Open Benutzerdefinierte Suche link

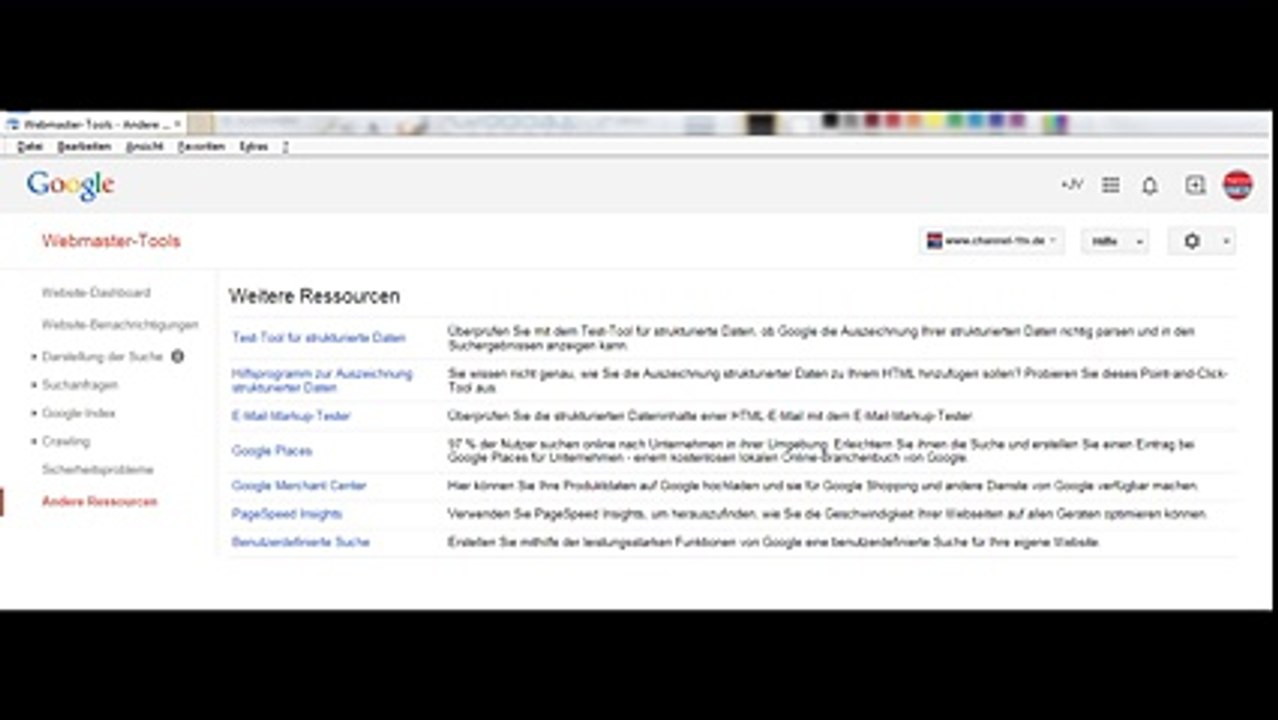click(x=301, y=542)
